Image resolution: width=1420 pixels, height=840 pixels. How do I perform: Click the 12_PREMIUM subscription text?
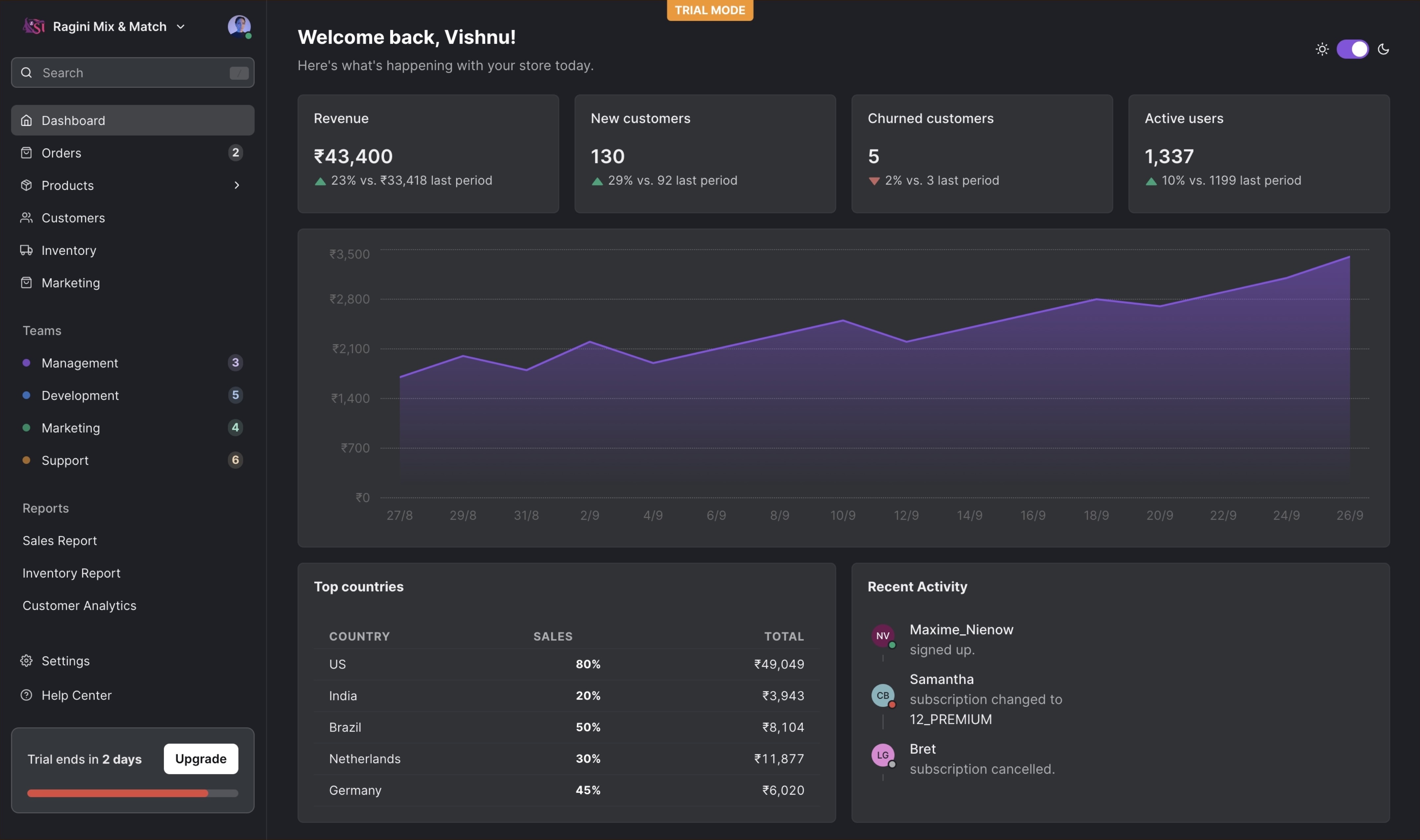(x=951, y=719)
